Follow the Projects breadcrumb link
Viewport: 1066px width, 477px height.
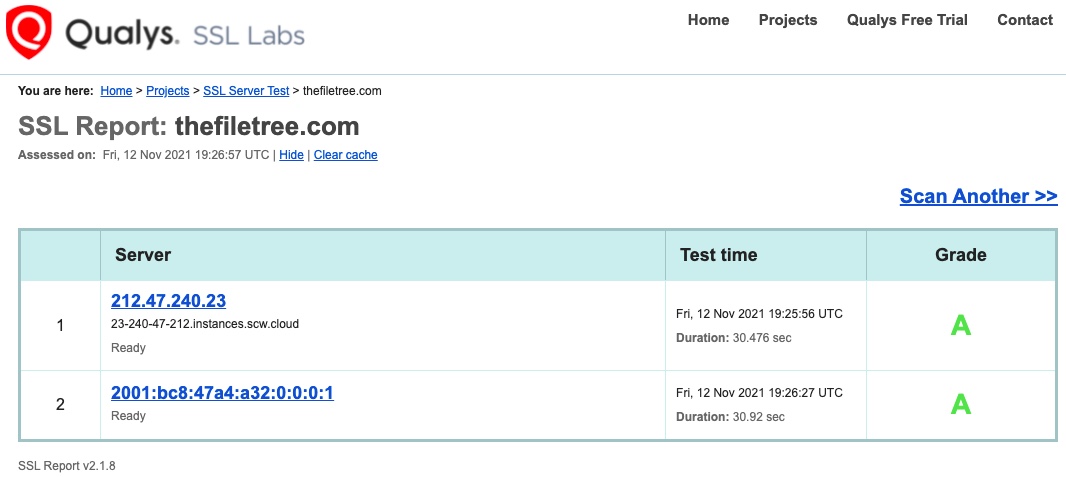167,90
